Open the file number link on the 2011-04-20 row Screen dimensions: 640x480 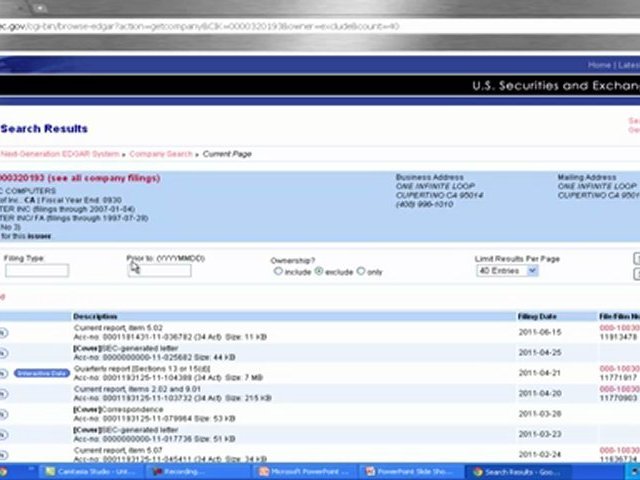coord(620,389)
